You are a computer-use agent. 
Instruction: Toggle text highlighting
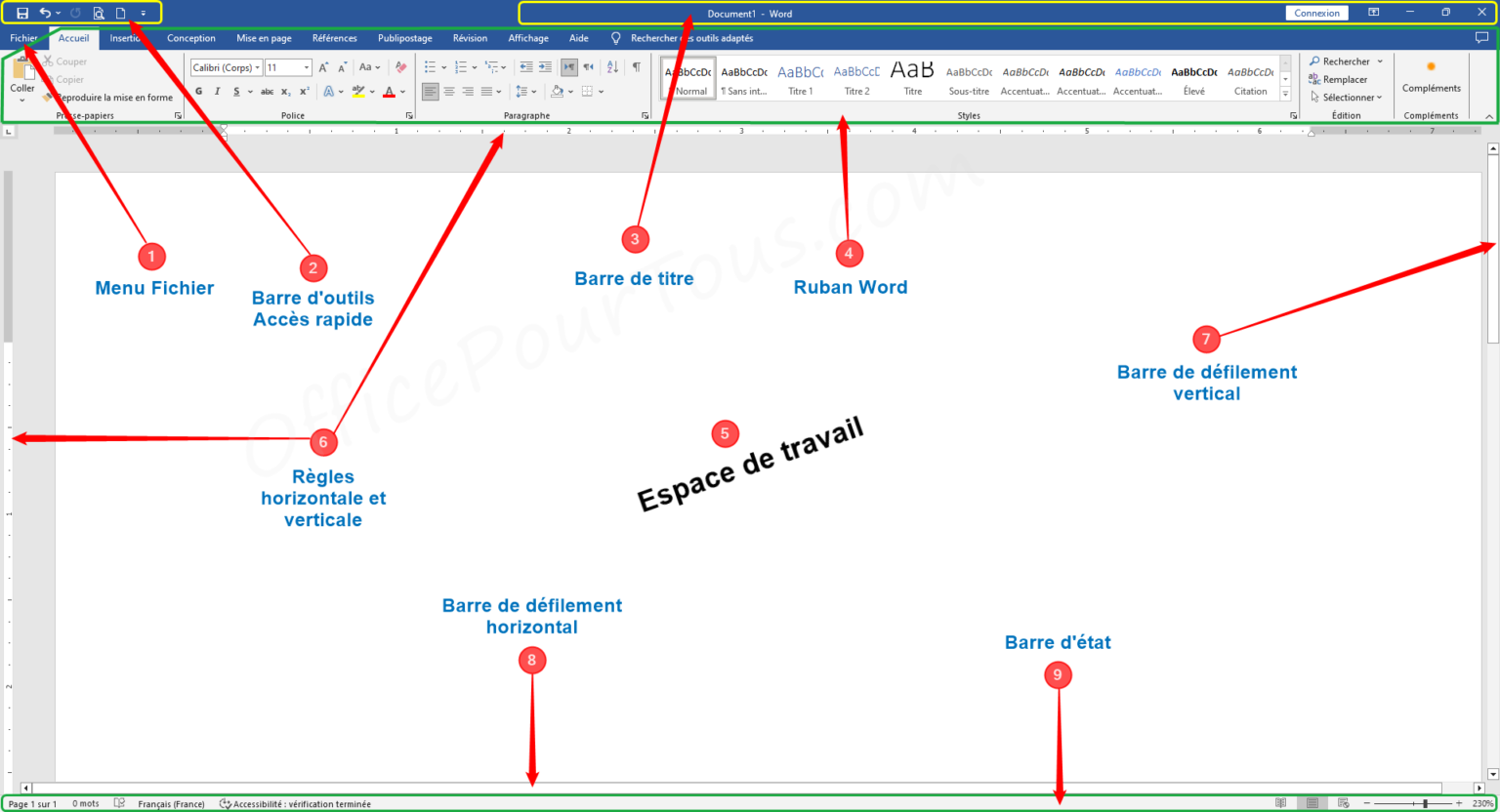(358, 92)
